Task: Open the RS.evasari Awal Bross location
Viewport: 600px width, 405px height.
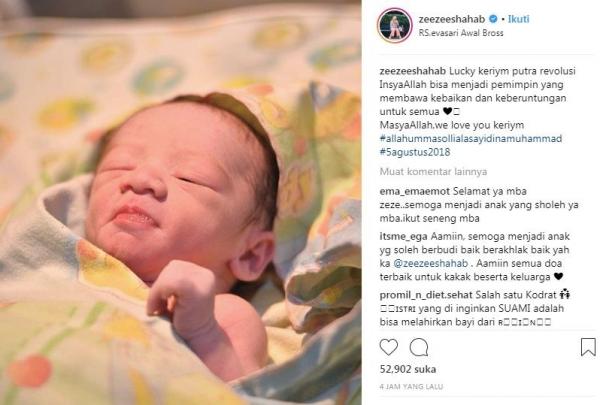Action: coord(461,33)
